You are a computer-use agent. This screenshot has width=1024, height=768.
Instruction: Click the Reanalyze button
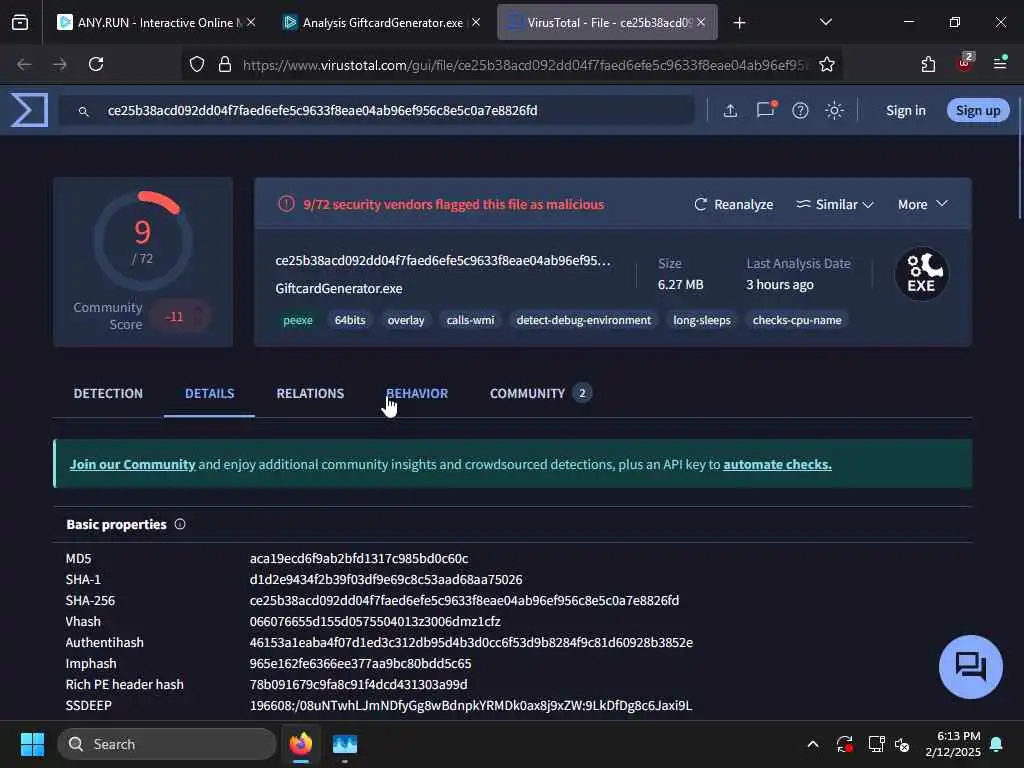click(733, 204)
